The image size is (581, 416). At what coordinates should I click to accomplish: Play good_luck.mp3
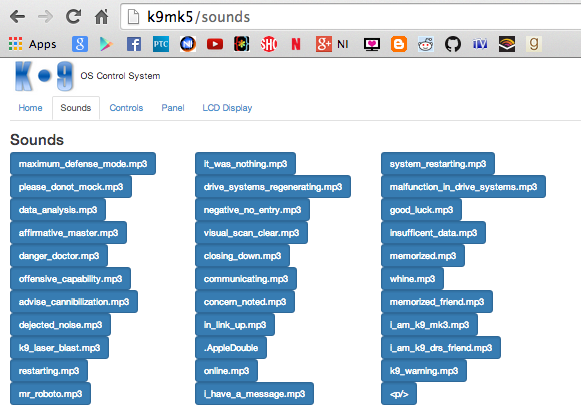421,209
